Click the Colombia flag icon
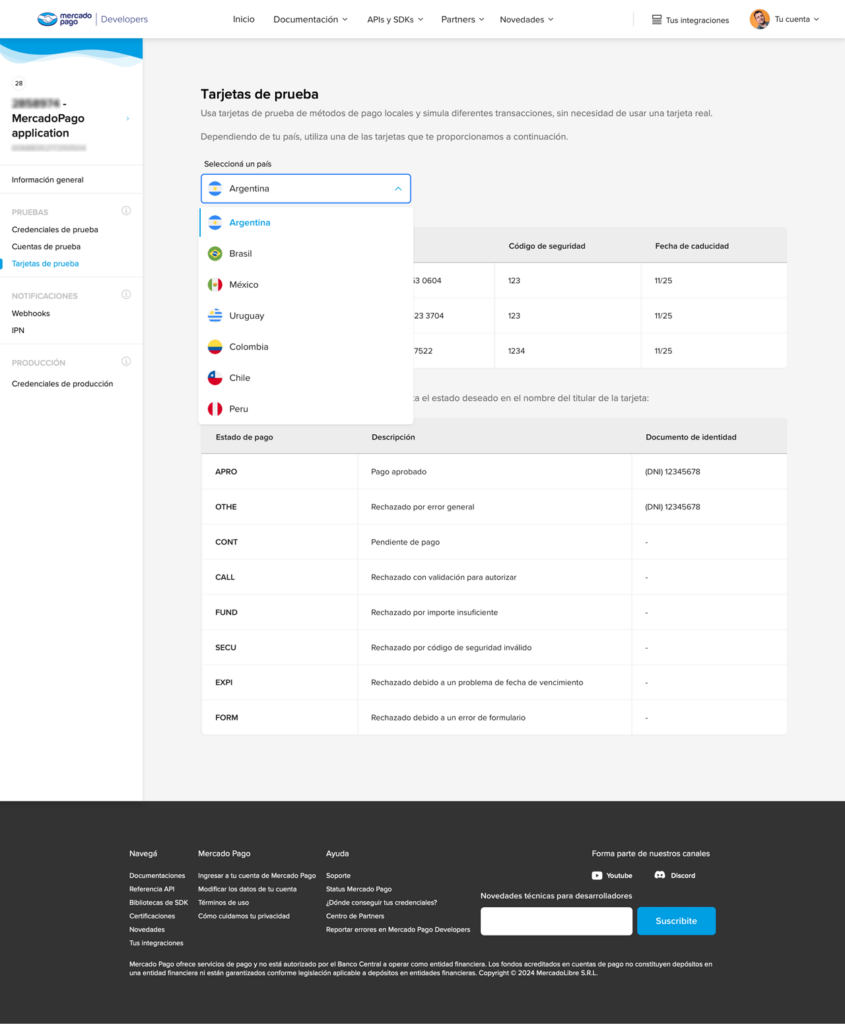This screenshot has width=845, height=1024. pos(215,347)
